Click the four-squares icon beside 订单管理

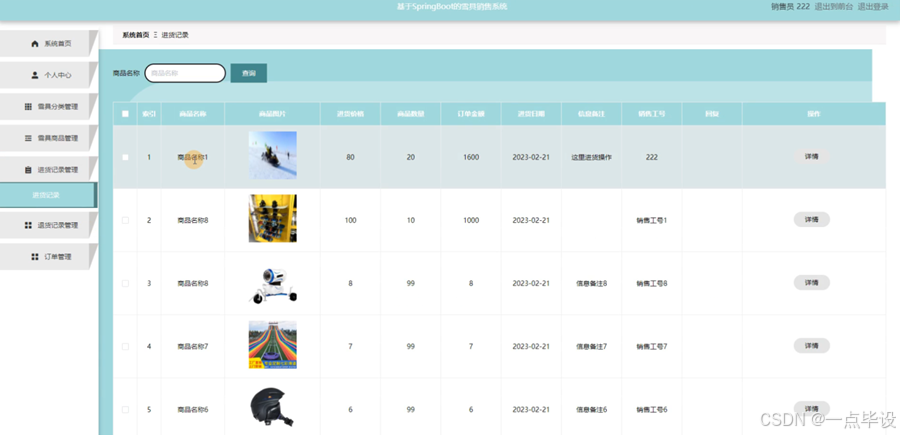pos(35,257)
